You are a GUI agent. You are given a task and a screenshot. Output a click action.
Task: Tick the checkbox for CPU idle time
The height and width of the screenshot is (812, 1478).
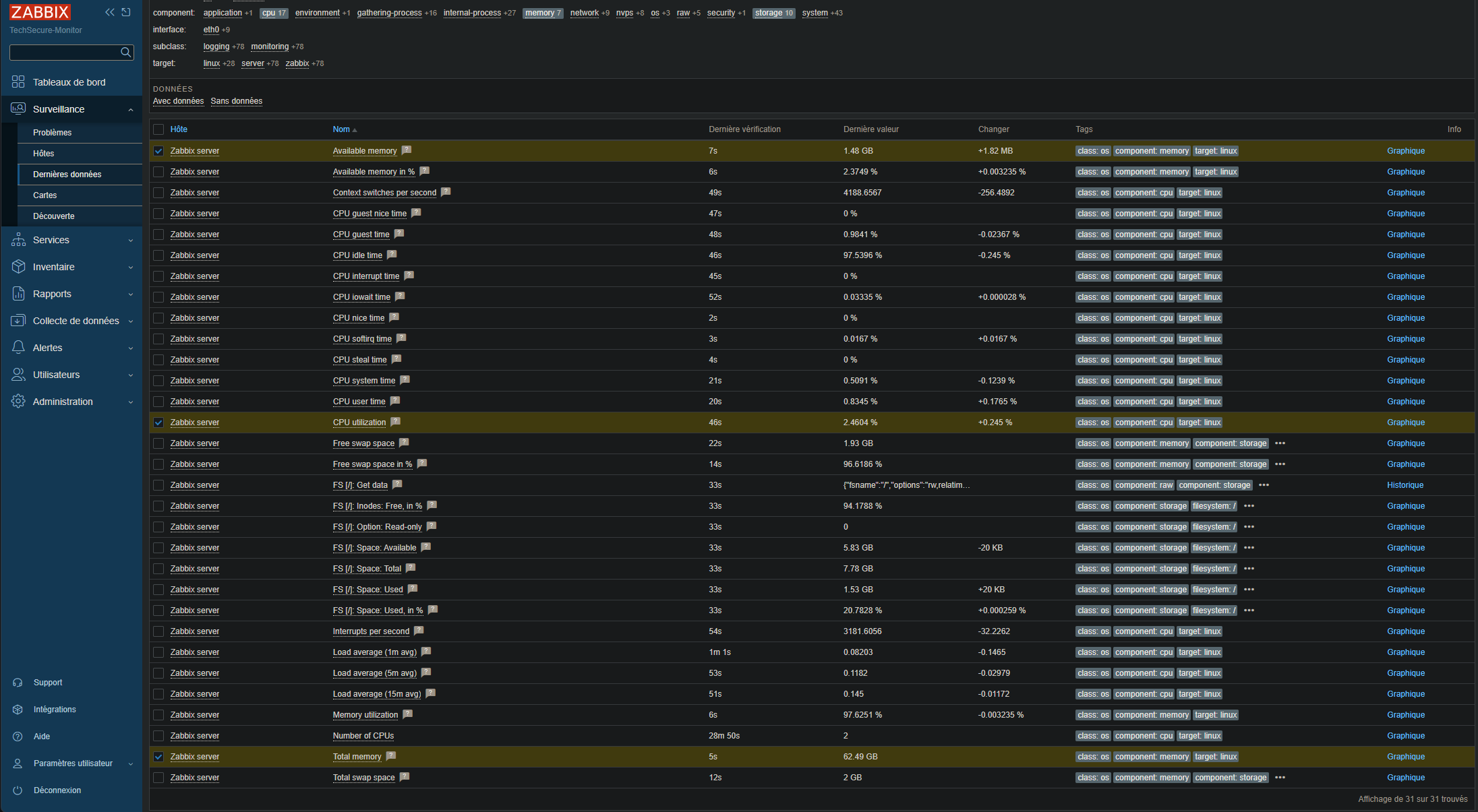coord(158,255)
